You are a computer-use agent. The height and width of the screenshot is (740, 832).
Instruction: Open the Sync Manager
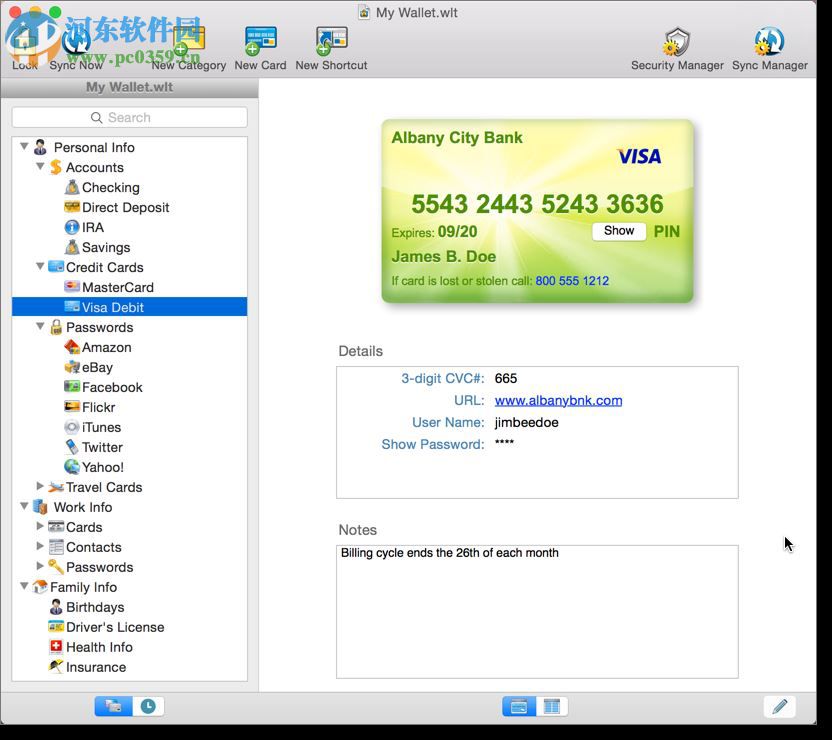(768, 40)
